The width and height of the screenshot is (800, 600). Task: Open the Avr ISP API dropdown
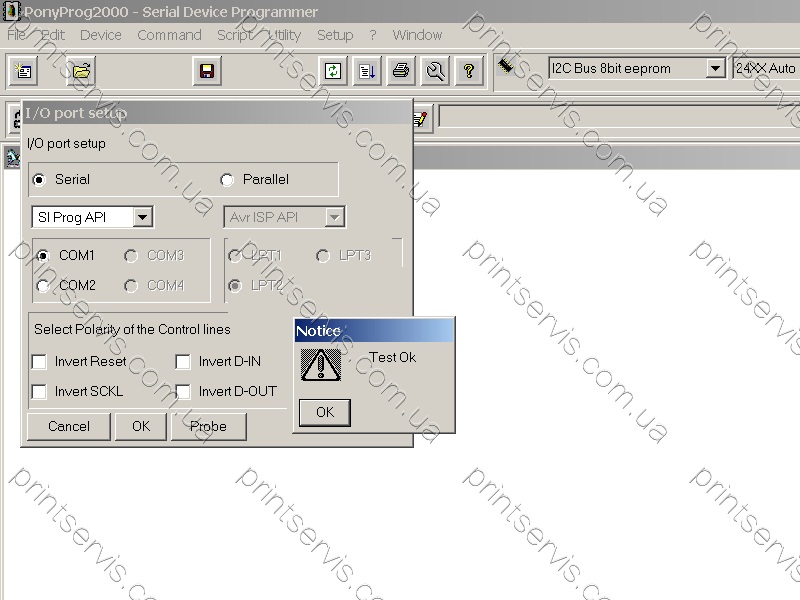tap(335, 217)
